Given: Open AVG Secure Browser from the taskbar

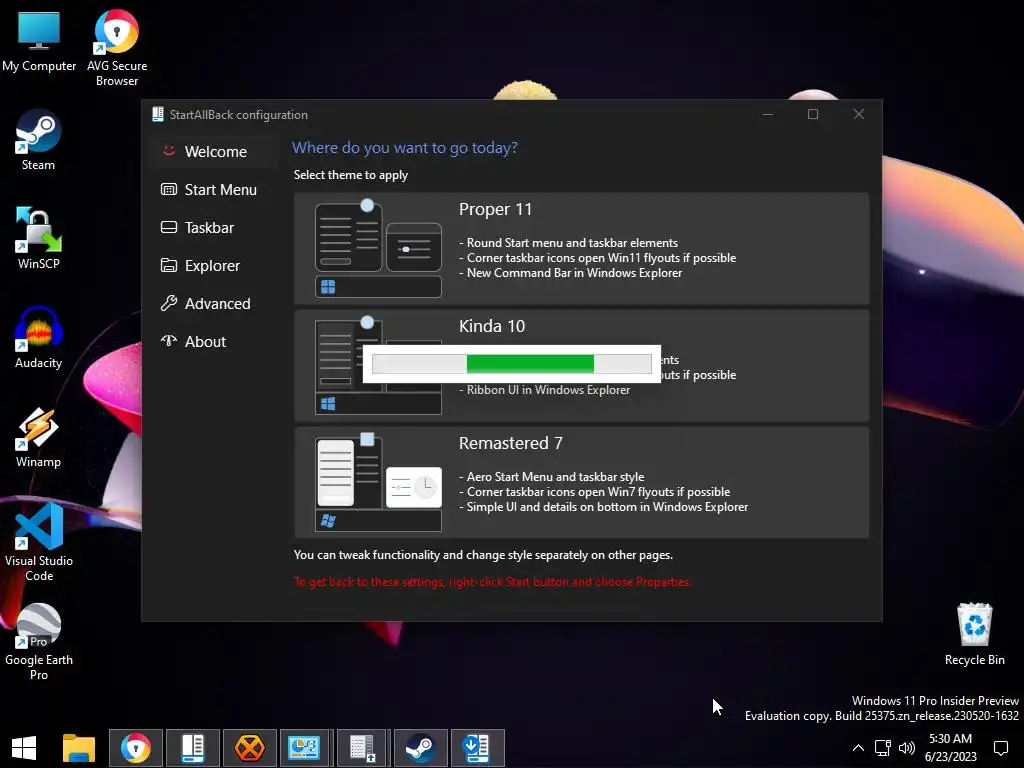Looking at the screenshot, I should coord(136,748).
